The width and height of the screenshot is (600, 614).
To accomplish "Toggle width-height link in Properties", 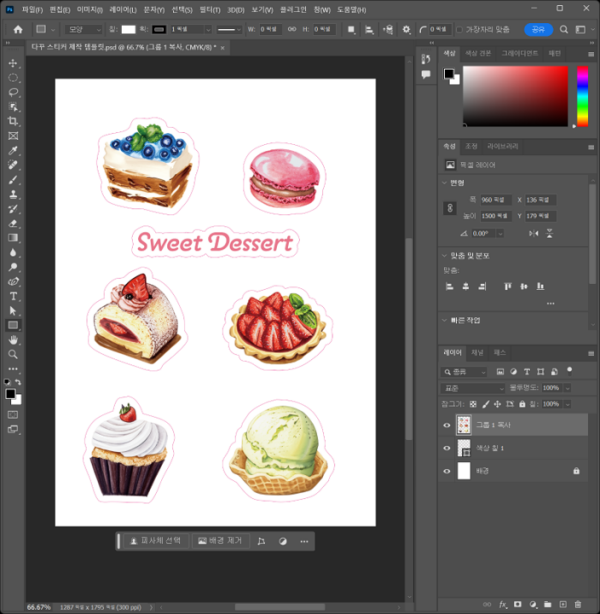I will click(450, 208).
